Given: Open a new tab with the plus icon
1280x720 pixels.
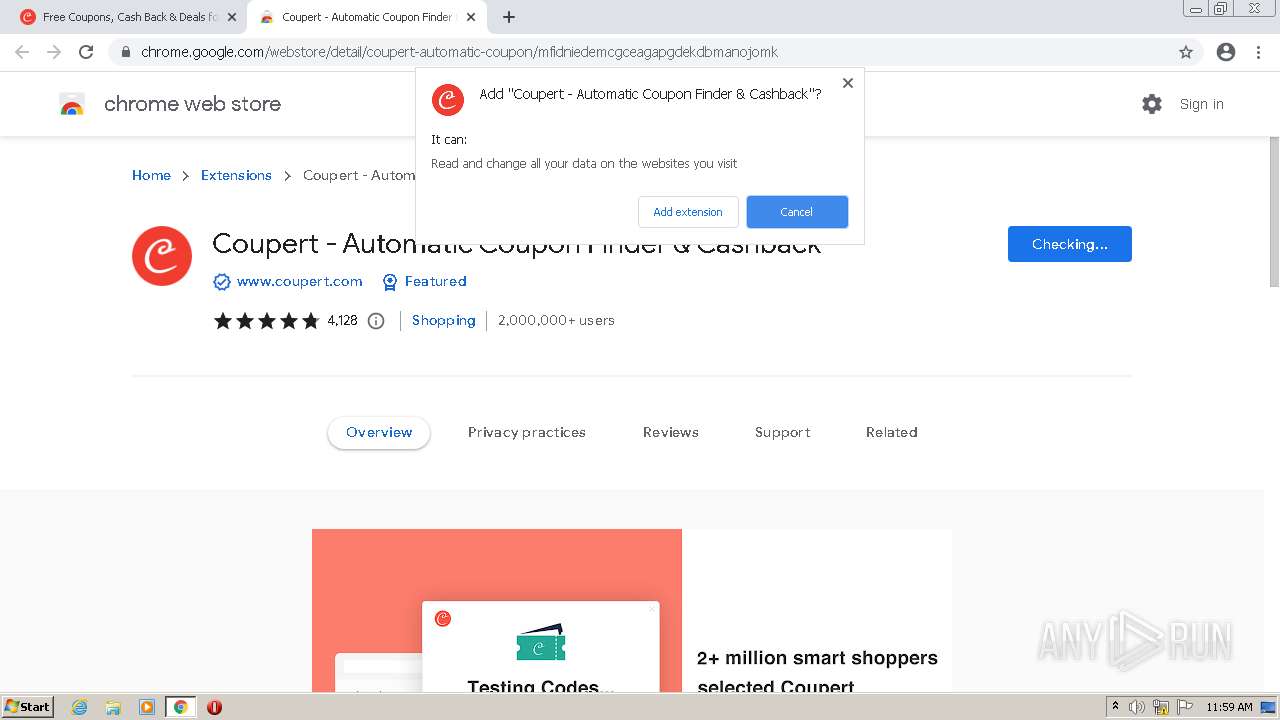Looking at the screenshot, I should (x=509, y=17).
